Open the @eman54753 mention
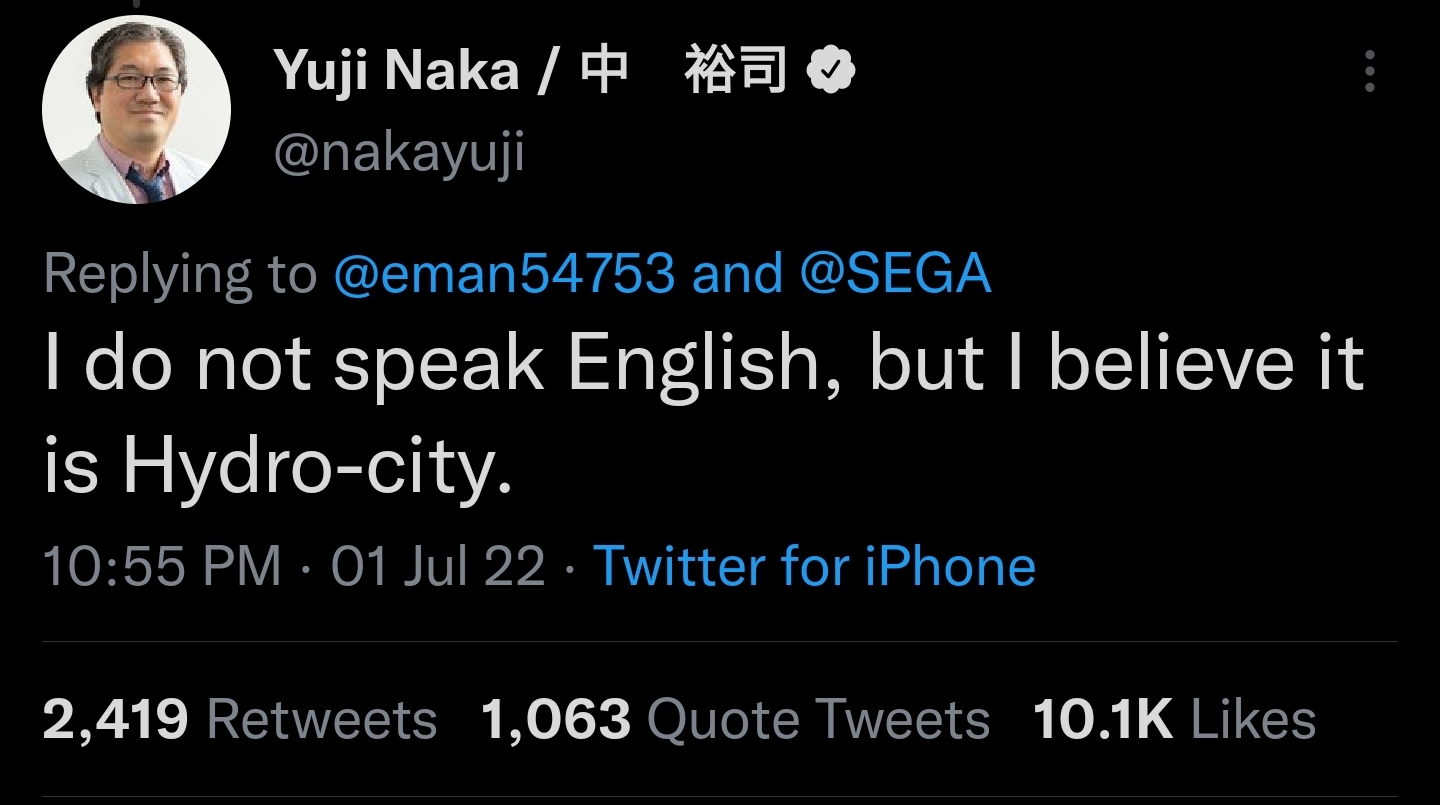Screen dimensions: 1440x805 (x=503, y=274)
